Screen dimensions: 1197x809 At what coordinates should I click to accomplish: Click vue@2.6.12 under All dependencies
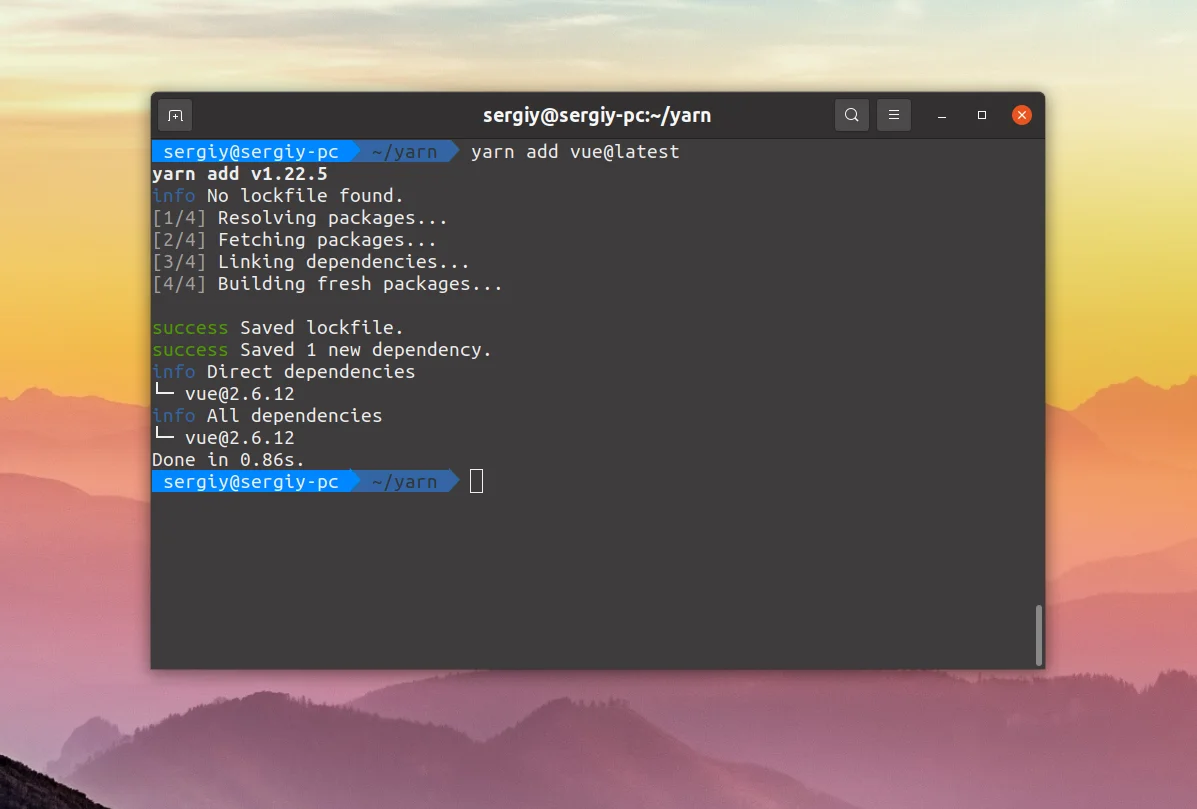point(240,438)
